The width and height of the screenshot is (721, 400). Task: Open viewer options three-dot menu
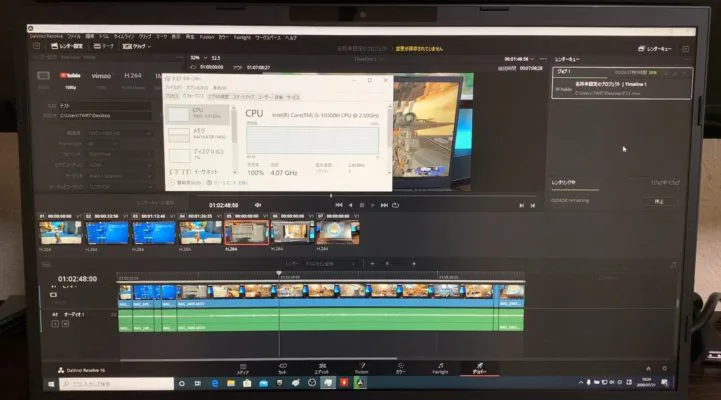coord(543,59)
